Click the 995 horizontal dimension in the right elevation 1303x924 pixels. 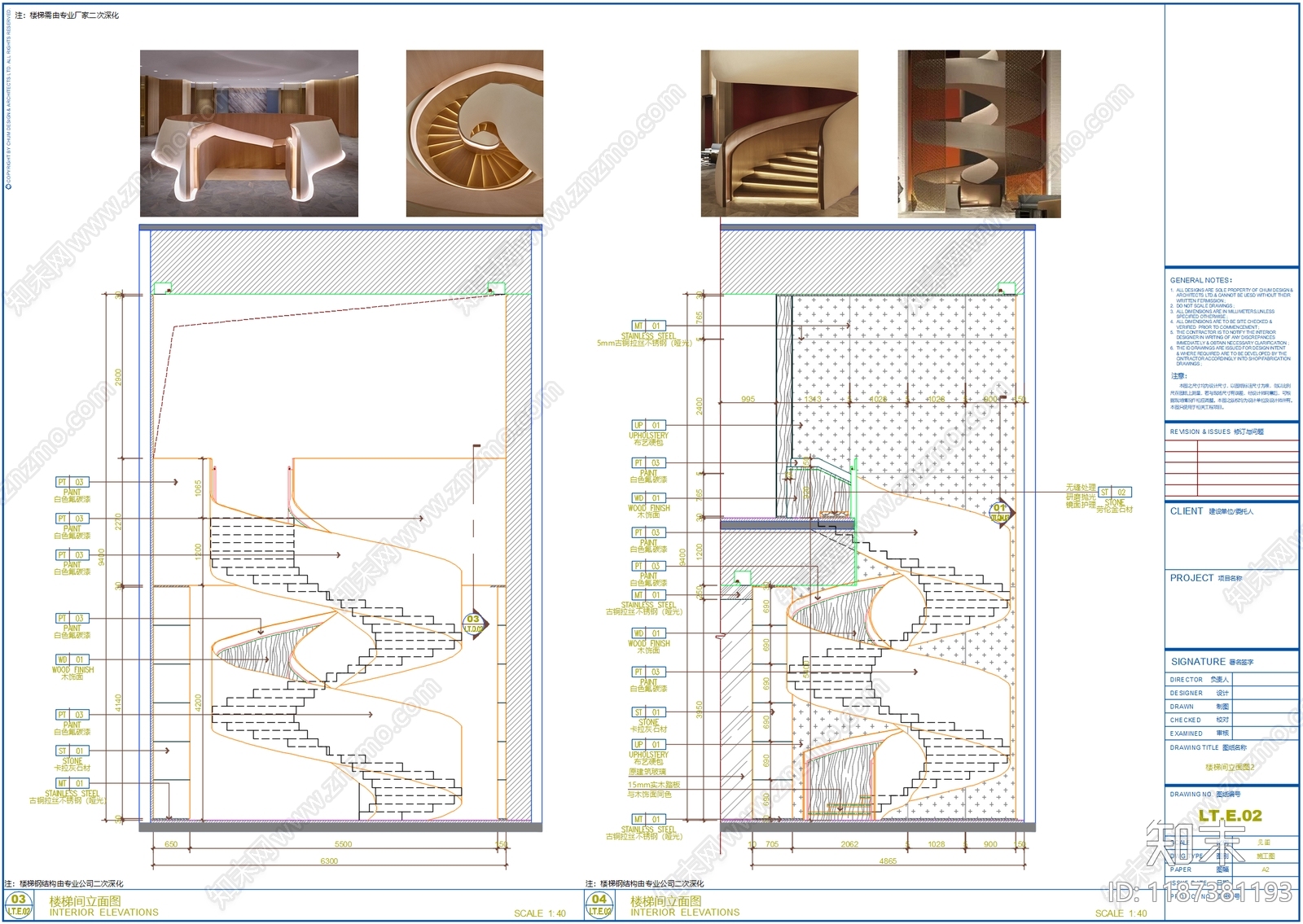click(748, 399)
